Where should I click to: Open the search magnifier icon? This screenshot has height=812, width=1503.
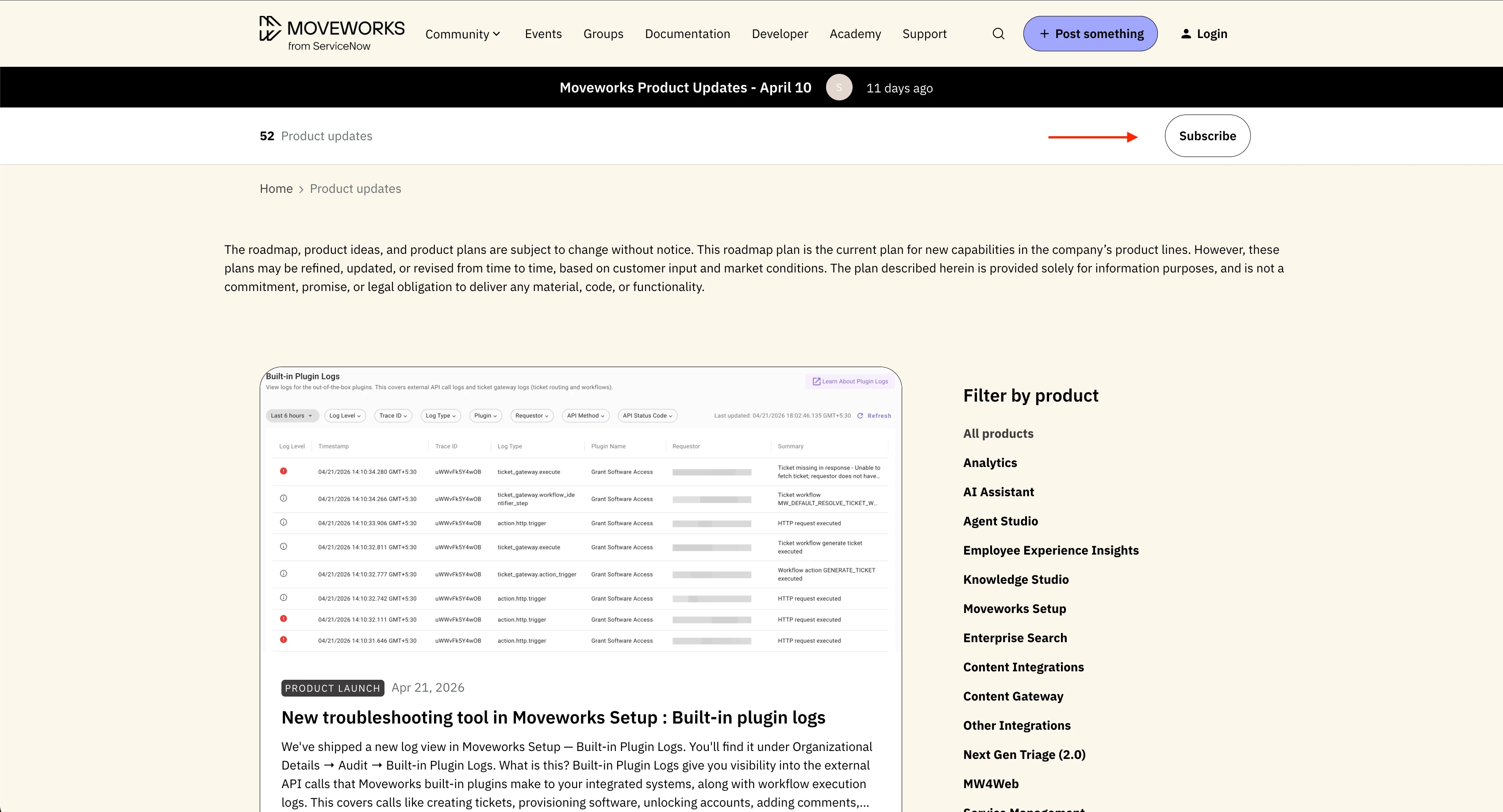click(x=998, y=34)
